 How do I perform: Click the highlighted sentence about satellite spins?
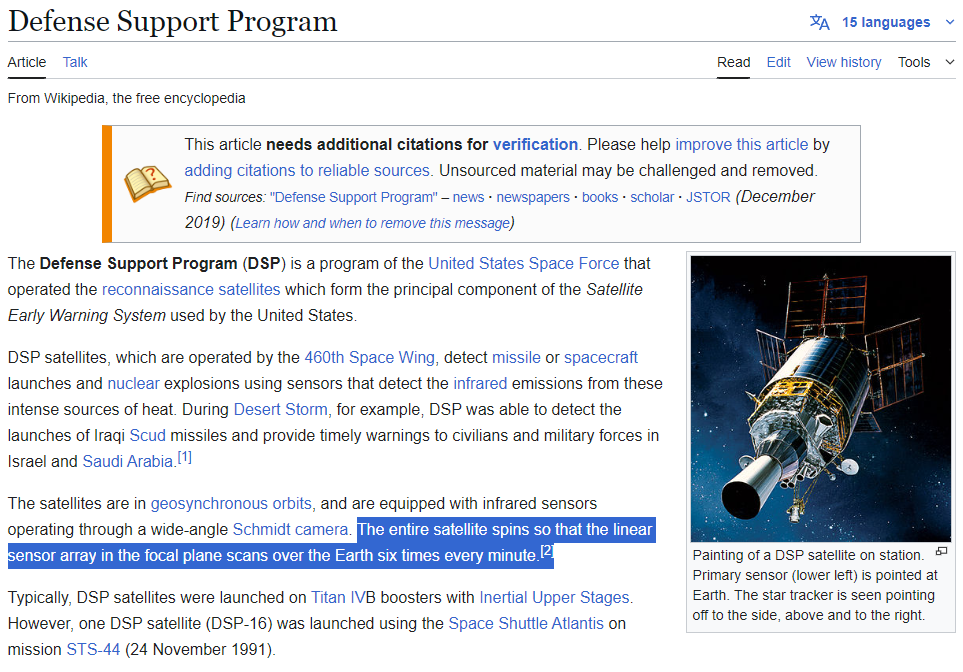(332, 542)
